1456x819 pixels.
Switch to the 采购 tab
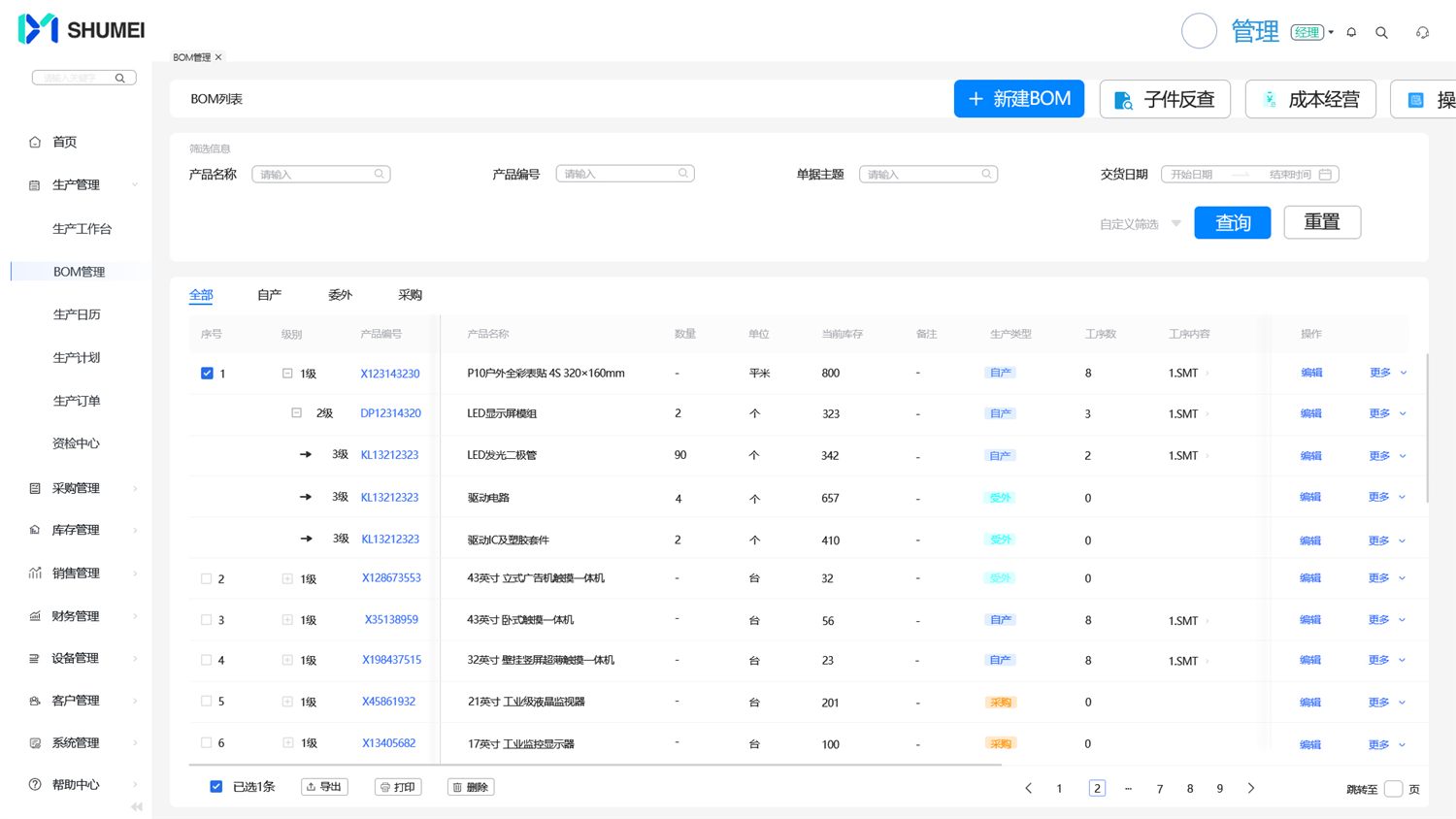(x=410, y=295)
